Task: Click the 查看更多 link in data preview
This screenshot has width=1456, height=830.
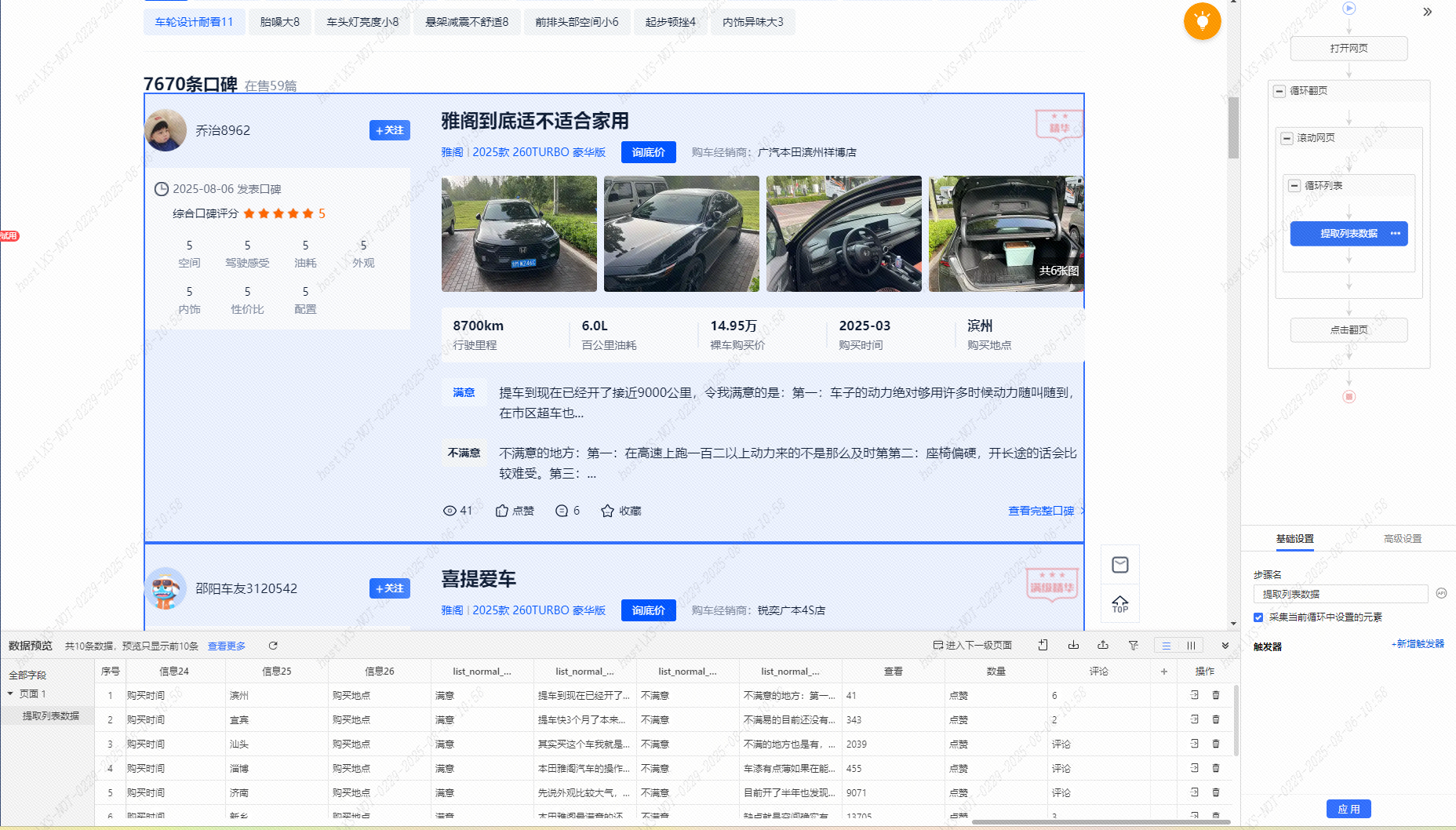Action: [227, 646]
